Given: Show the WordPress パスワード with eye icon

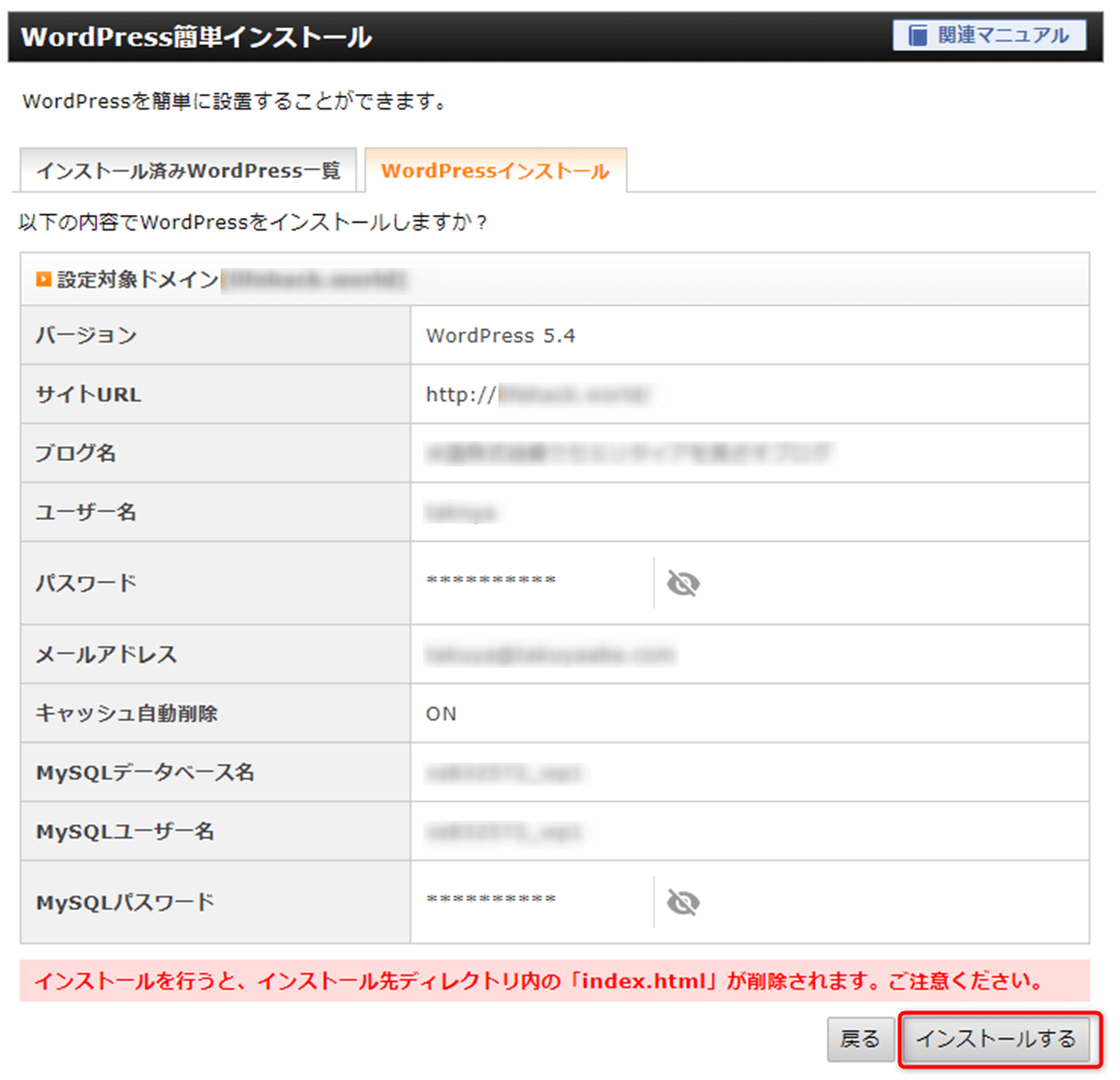Looking at the screenshot, I should pos(682,584).
